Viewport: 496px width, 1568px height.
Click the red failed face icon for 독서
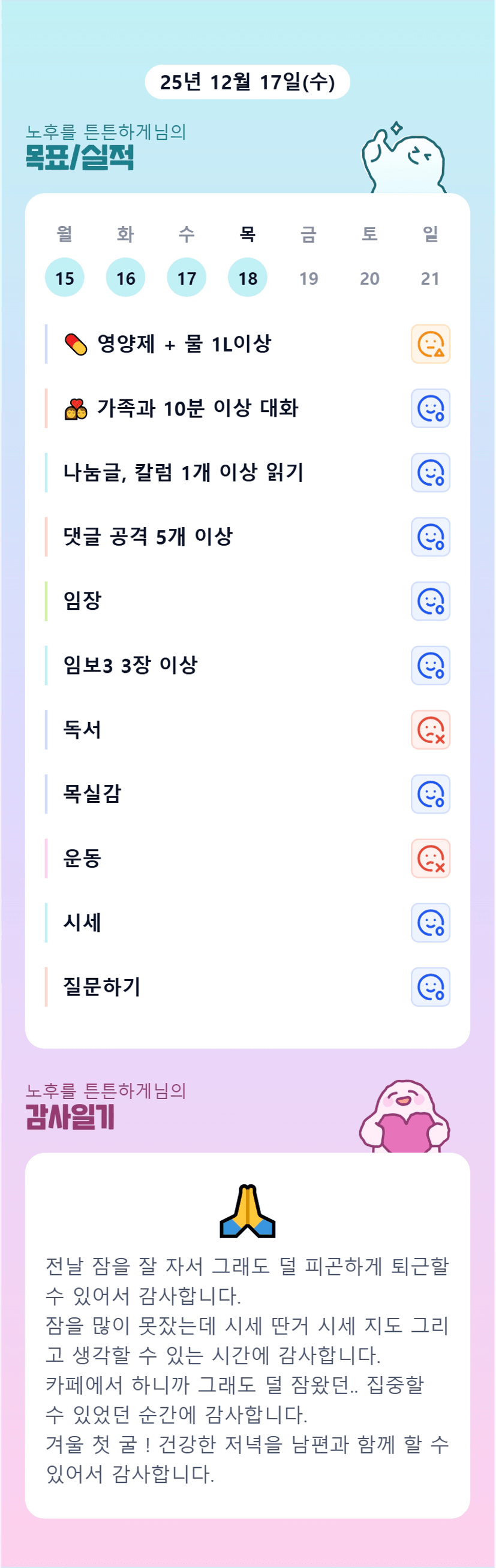[430, 730]
